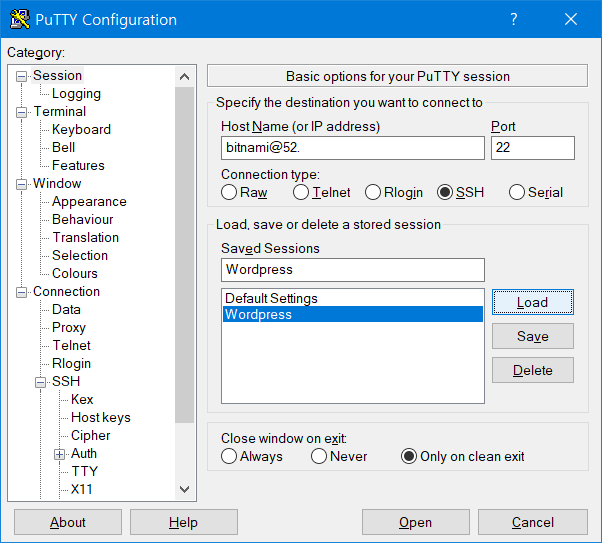Click the Open button to connect
Screen dimensions: 602x543
415,522
